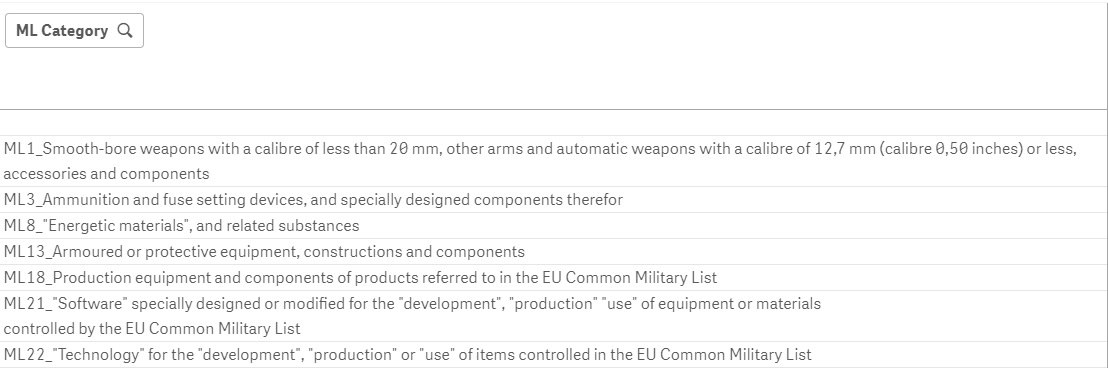Click the 'ML Category' label text
This screenshot has height=375, width=1108.
[61, 30]
